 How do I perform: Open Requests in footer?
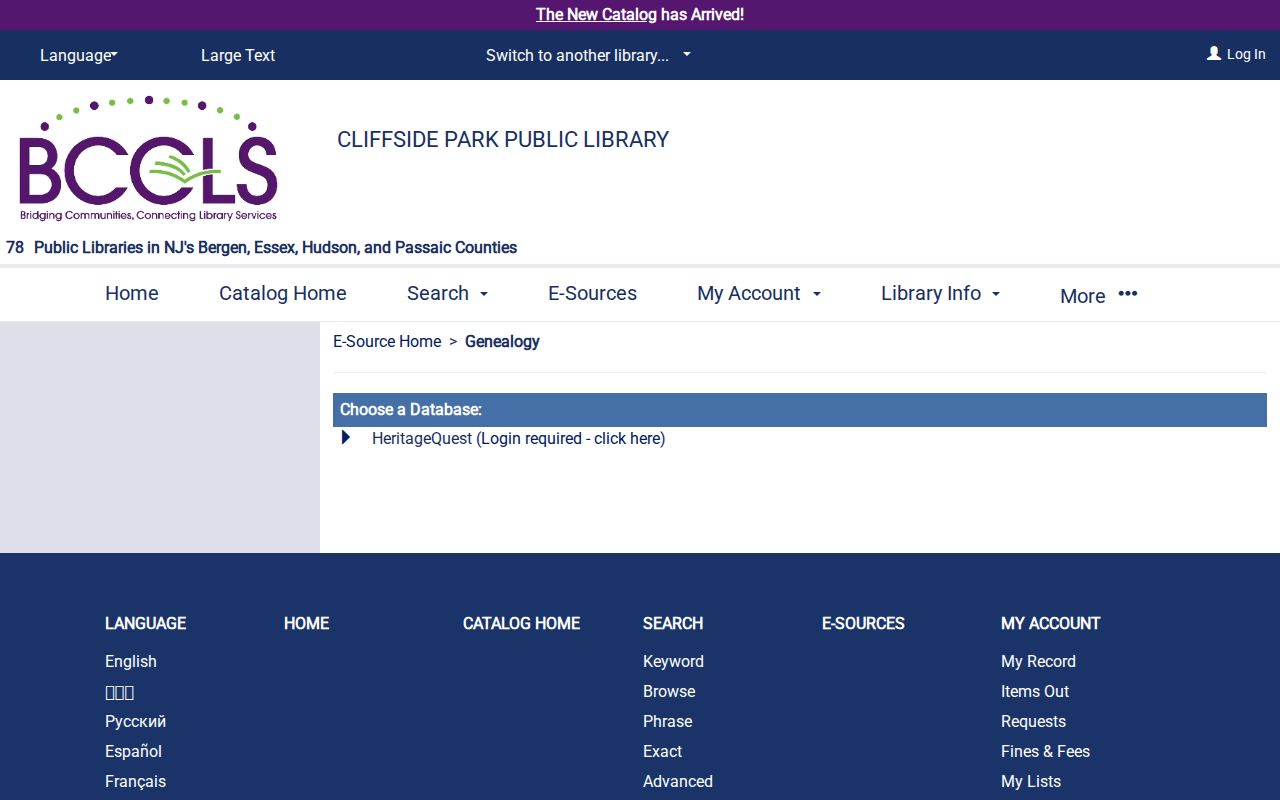pyautogui.click(x=1033, y=721)
